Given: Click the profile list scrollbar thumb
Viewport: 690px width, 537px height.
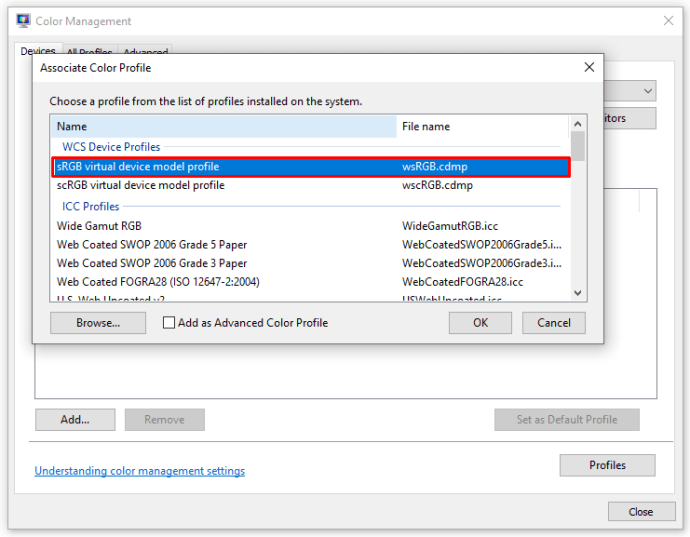Looking at the screenshot, I should point(577,147).
